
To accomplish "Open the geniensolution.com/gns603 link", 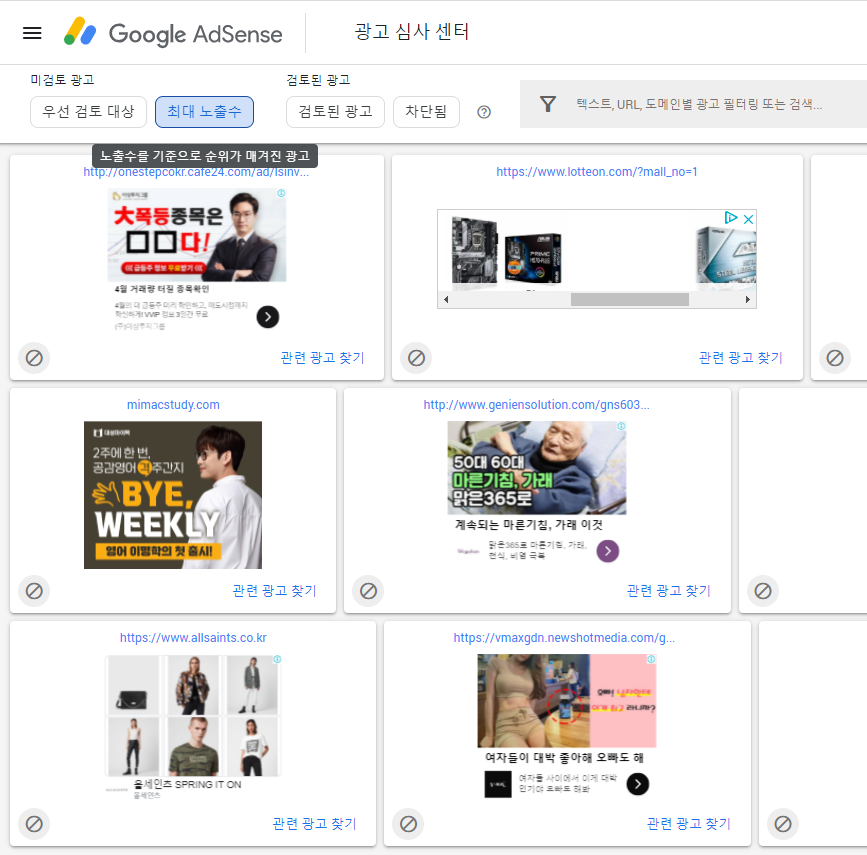I will (536, 405).
